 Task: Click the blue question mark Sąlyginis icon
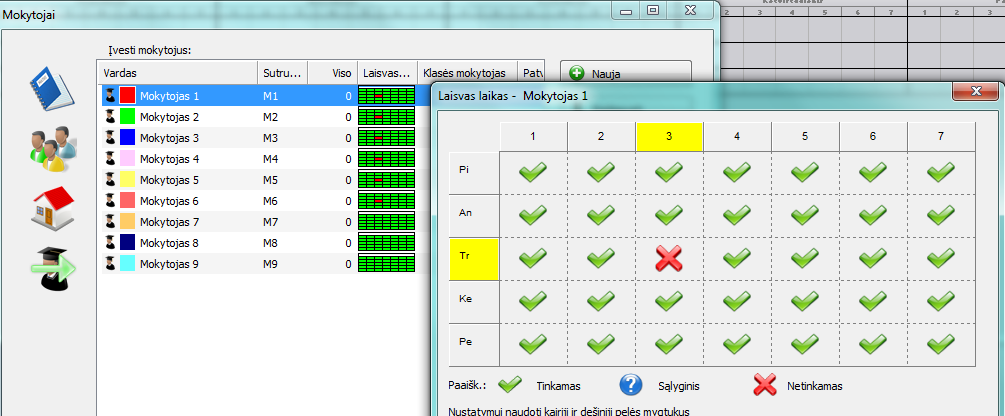click(630, 385)
